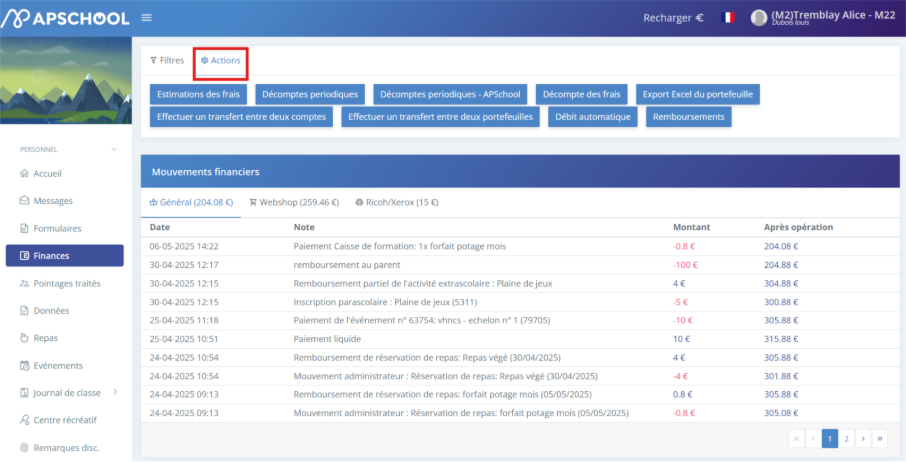Open Messages in the sidebar

pos(52,200)
